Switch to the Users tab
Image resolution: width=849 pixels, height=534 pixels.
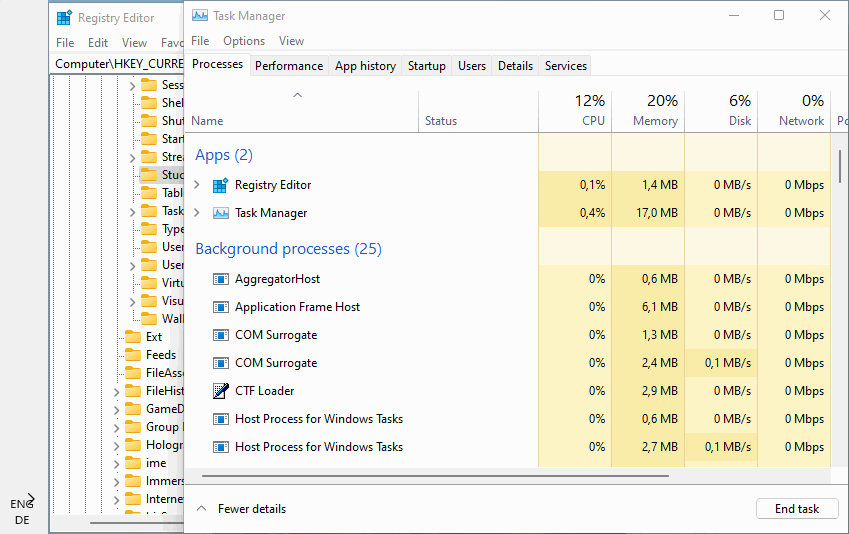[472, 66]
